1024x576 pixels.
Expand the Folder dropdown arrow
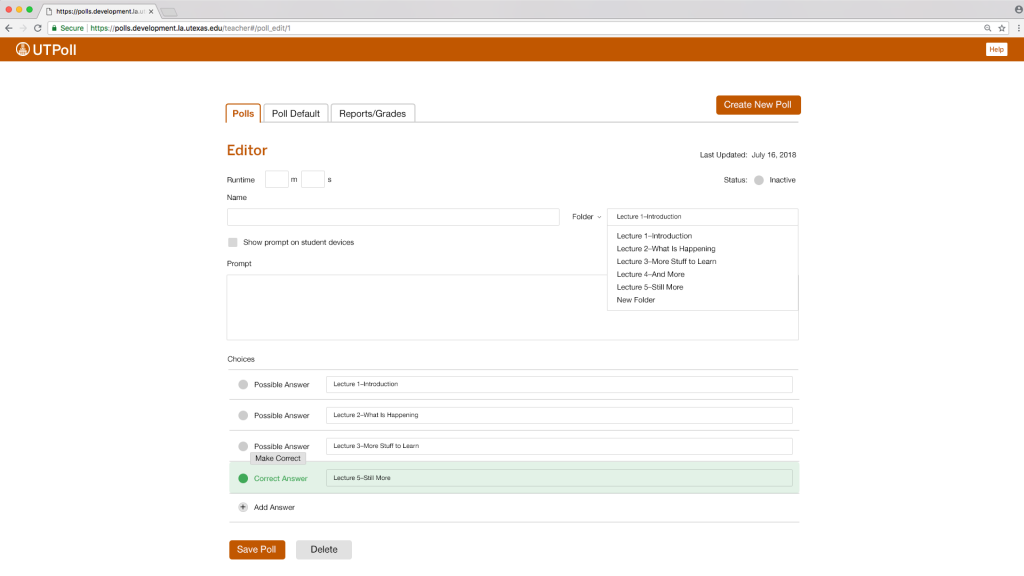(x=599, y=217)
